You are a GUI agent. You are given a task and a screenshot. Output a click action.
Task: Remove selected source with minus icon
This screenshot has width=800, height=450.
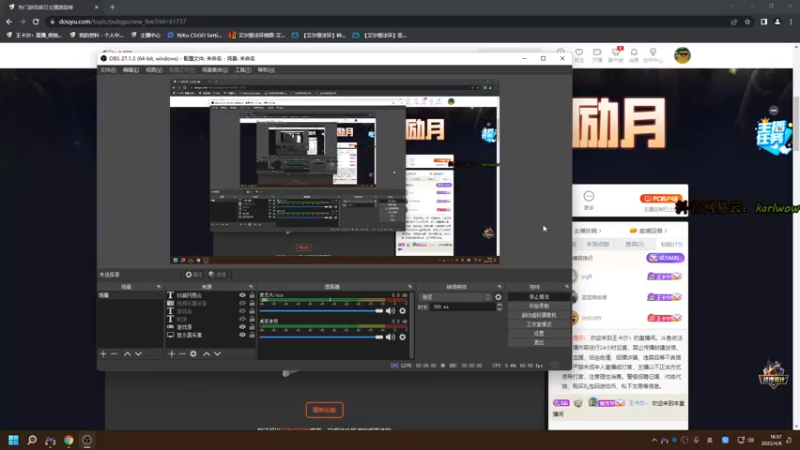tap(182, 354)
